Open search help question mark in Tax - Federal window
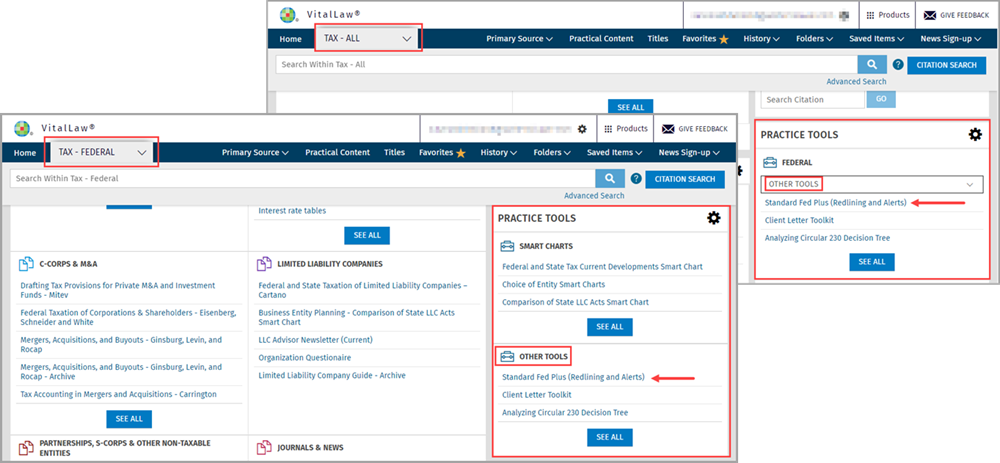Screen dimensions: 1000x463 [636, 179]
